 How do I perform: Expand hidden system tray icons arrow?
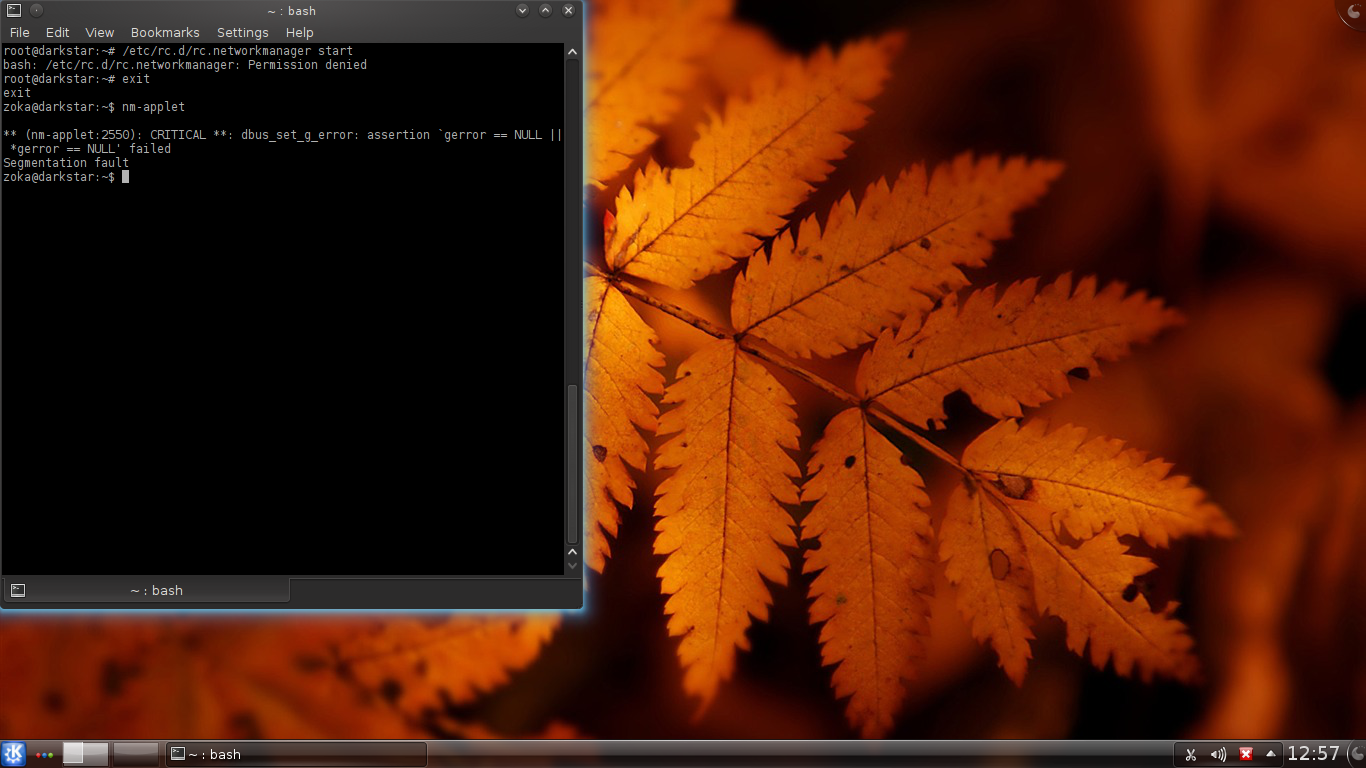coord(1271,754)
